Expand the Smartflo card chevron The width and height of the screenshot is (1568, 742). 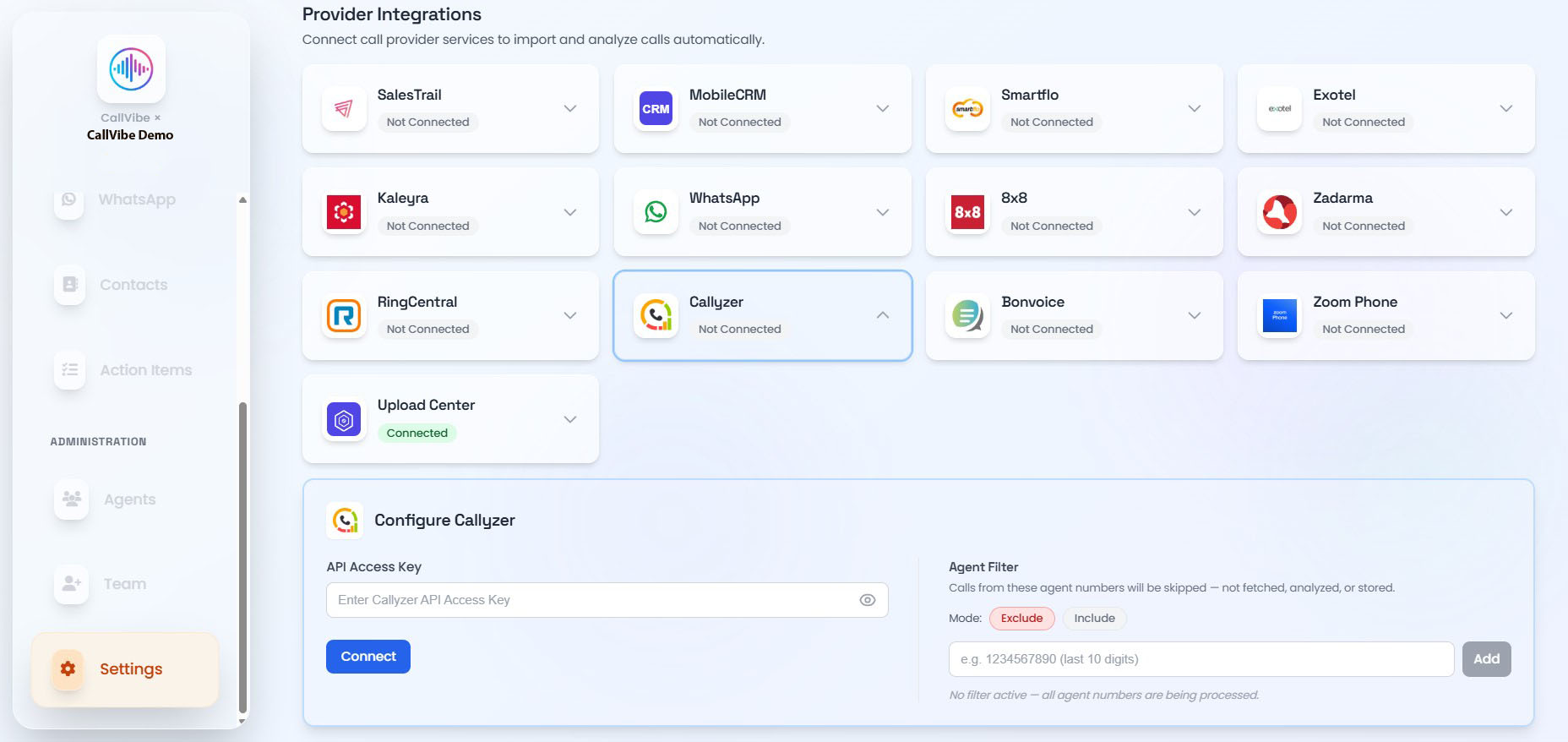(x=1195, y=109)
